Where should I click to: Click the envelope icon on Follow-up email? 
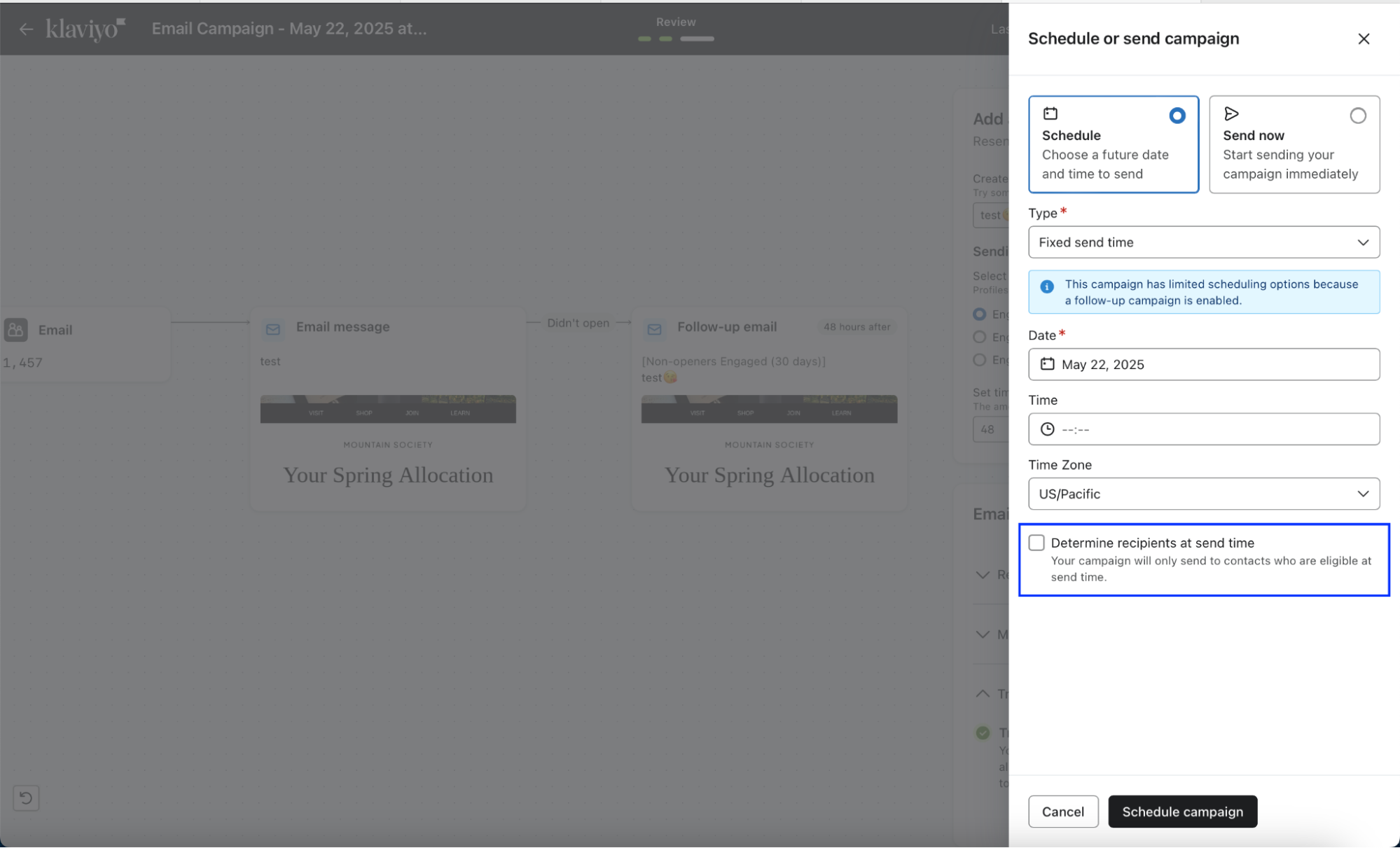(x=654, y=329)
